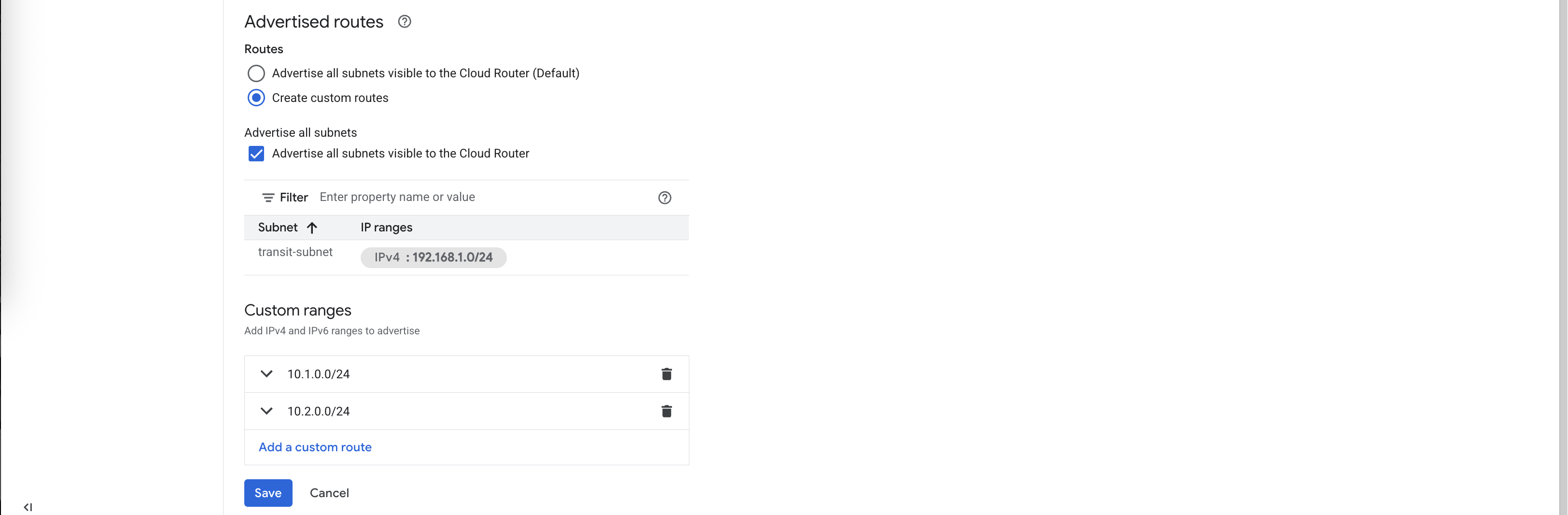This screenshot has height=515, width=1568.
Task: Open help for Advertised routes heading
Action: 404,22
